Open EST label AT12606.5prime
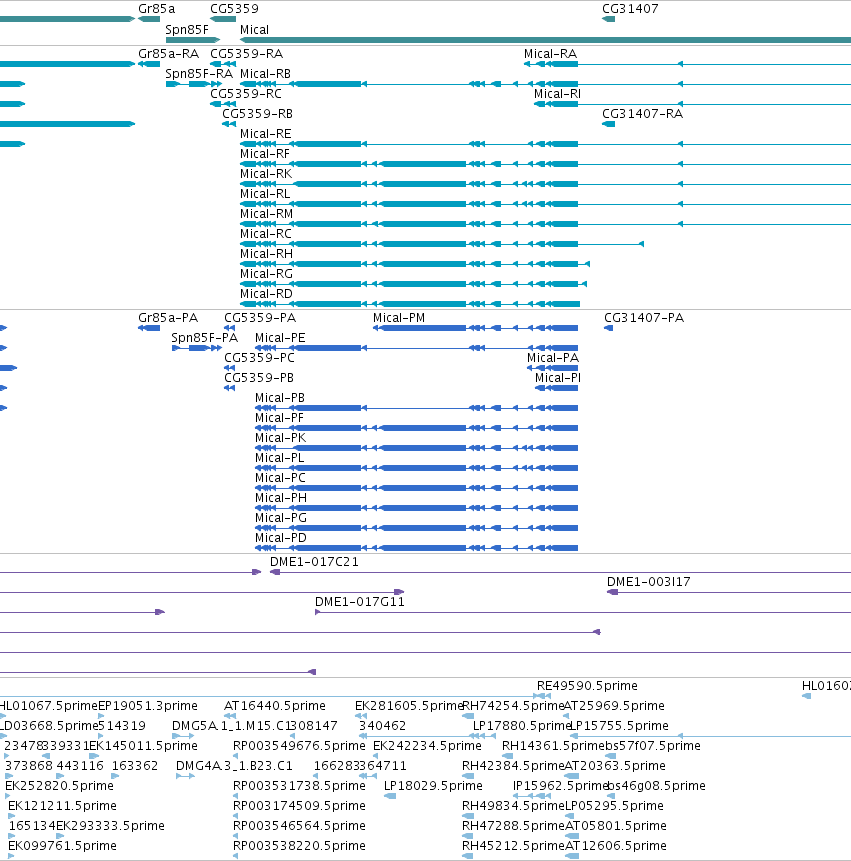Image resolution: width=851 pixels, height=861 pixels. click(615, 846)
